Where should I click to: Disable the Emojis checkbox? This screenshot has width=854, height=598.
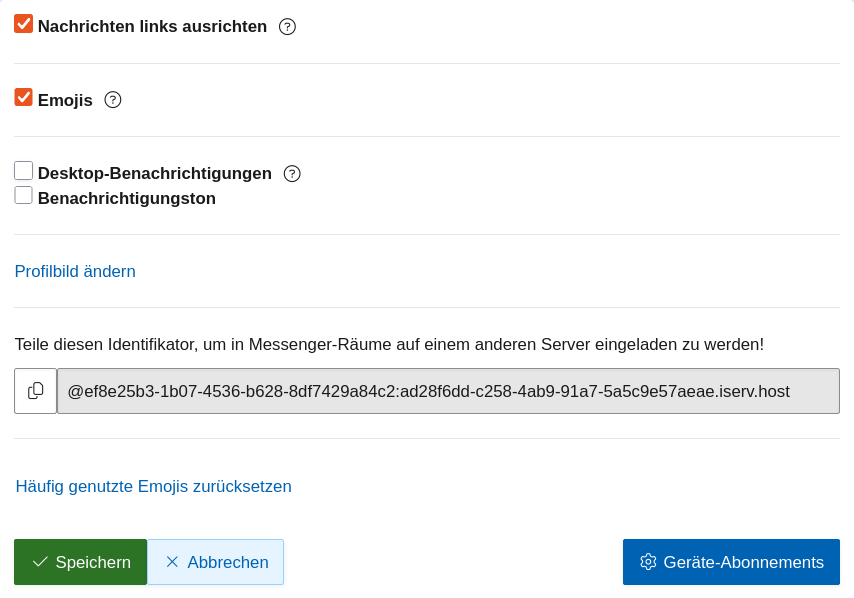(x=24, y=97)
